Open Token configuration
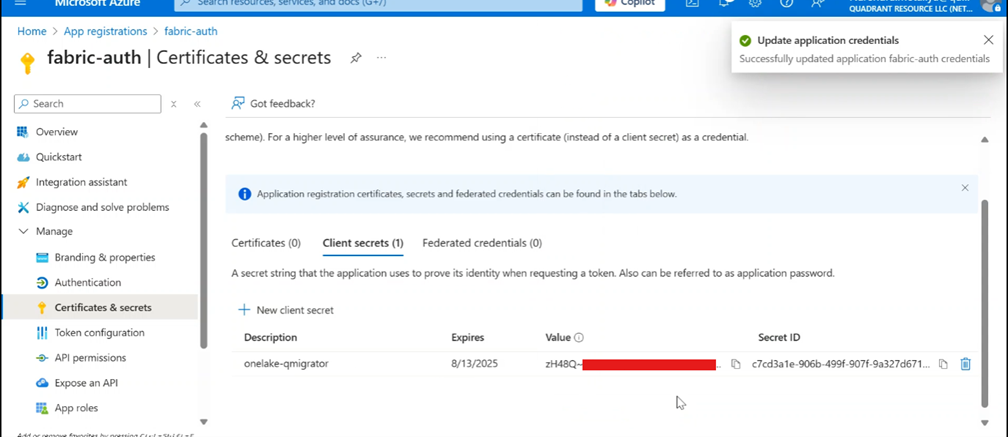 [100, 332]
